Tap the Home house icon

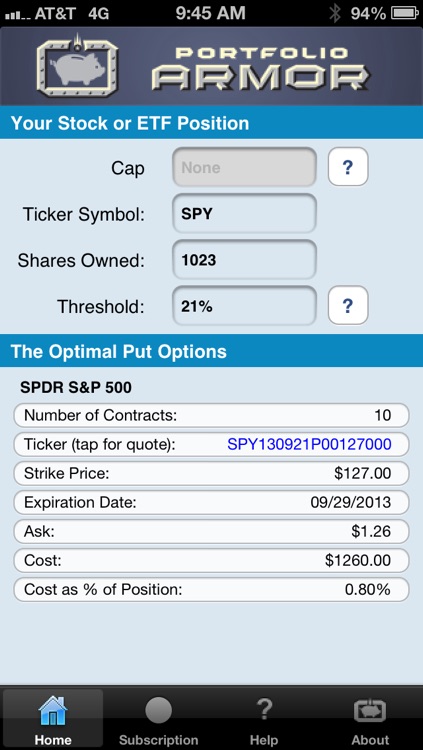53,710
